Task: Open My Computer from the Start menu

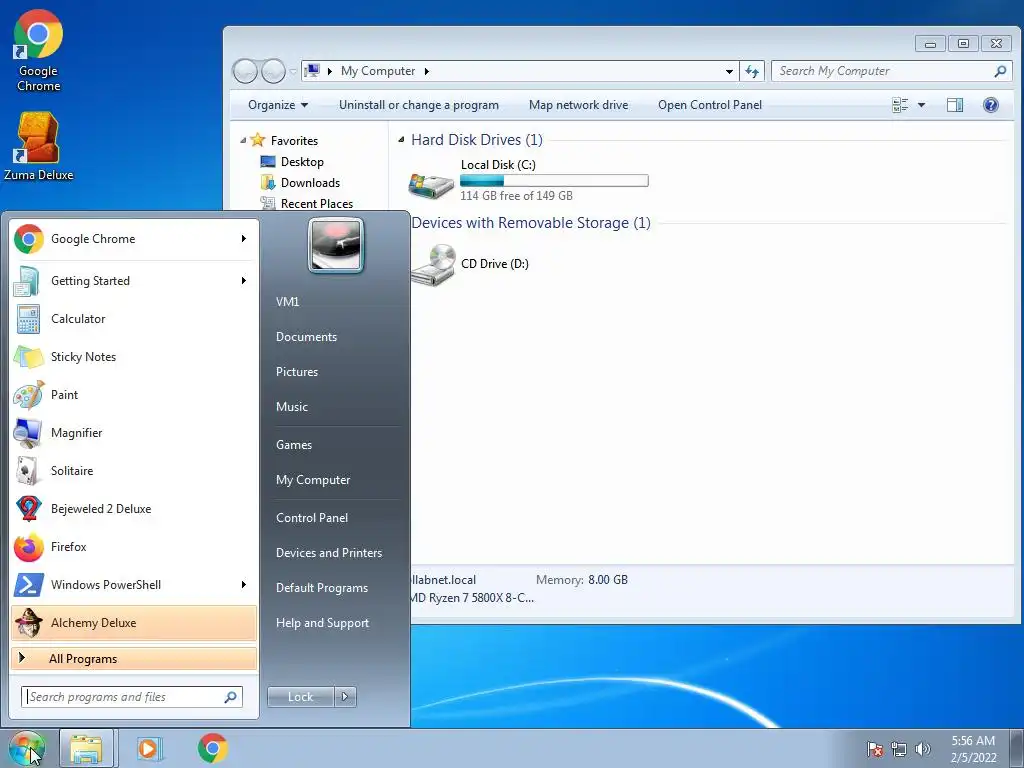Action: pyautogui.click(x=313, y=480)
